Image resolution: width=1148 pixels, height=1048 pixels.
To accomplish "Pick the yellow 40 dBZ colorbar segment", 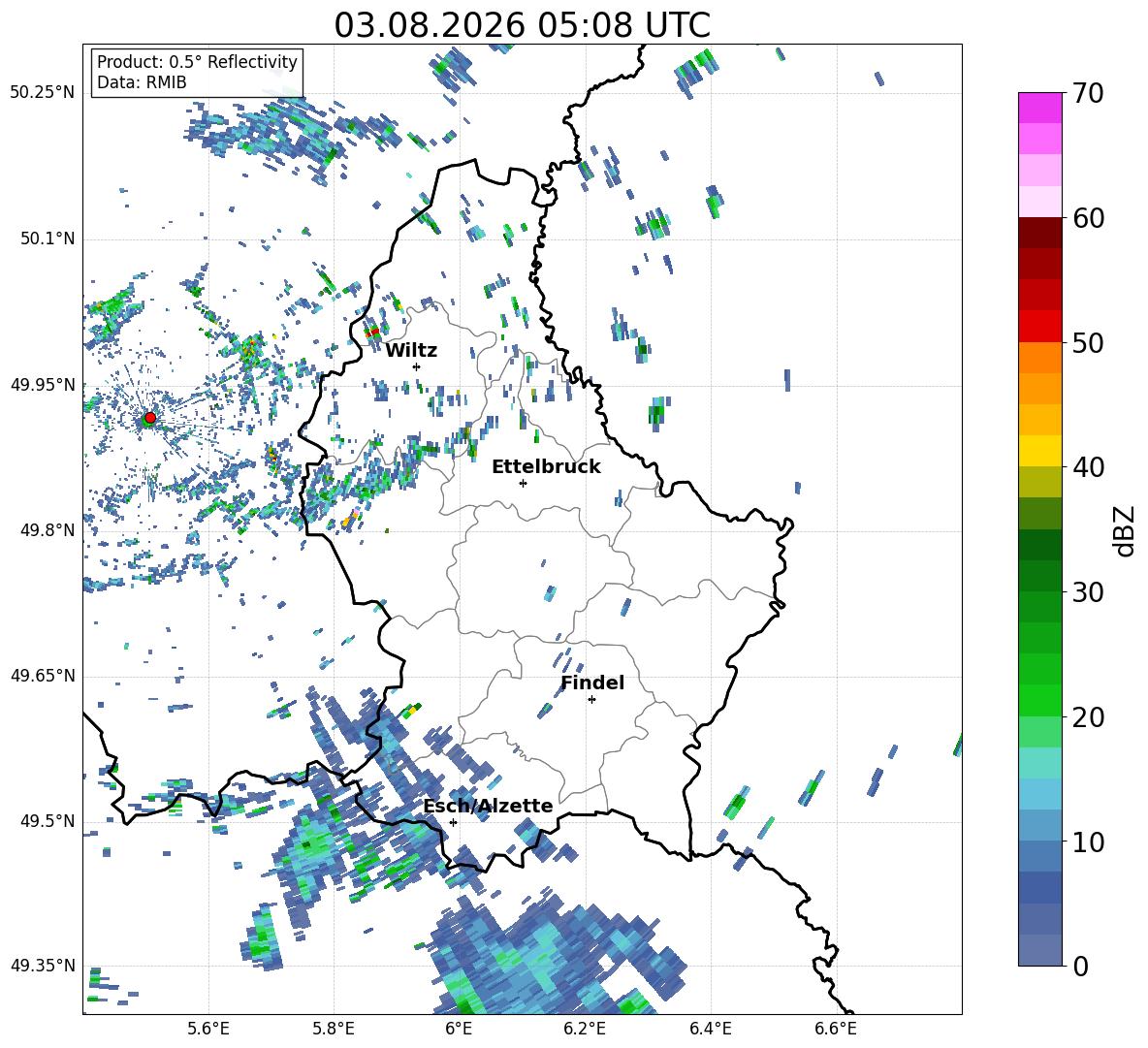I will (1040, 451).
